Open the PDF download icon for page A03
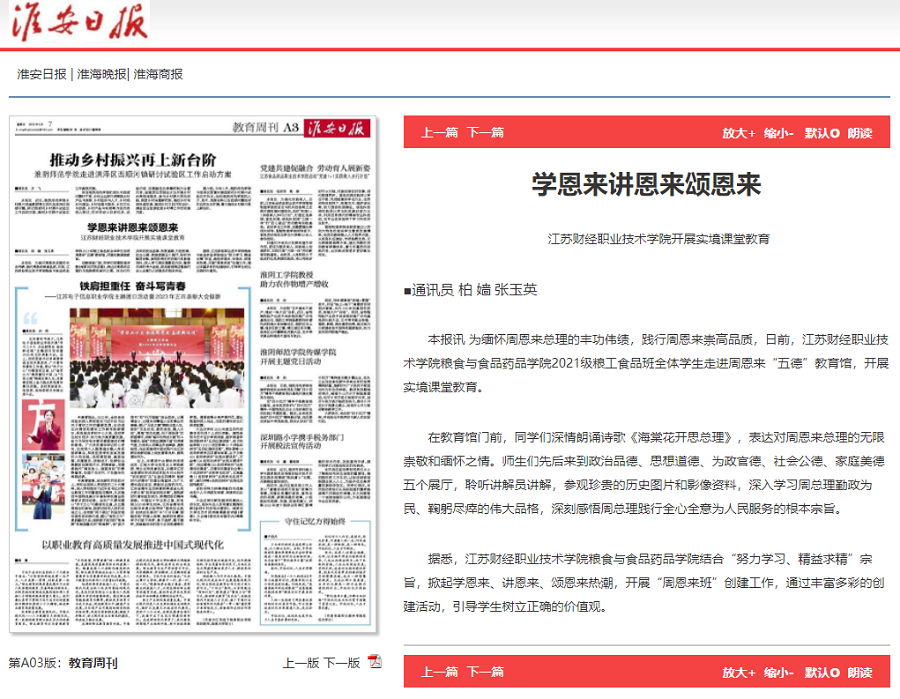This screenshot has width=900, height=699. pyautogui.click(x=375, y=662)
